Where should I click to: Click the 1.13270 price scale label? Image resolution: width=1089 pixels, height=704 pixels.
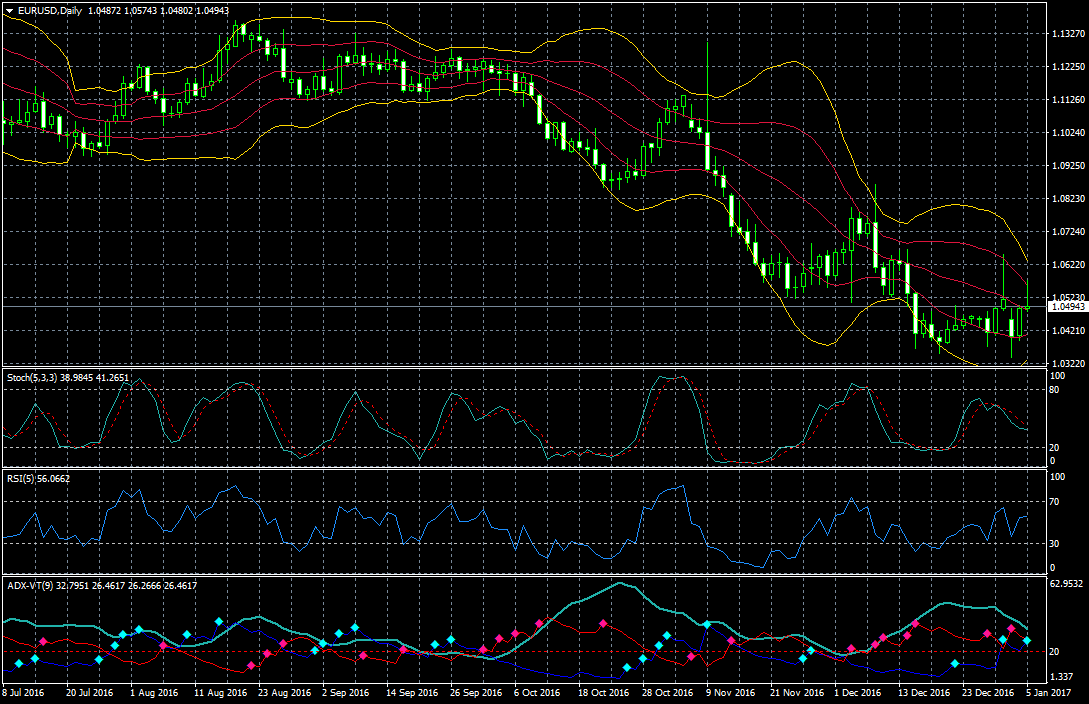pos(1069,34)
